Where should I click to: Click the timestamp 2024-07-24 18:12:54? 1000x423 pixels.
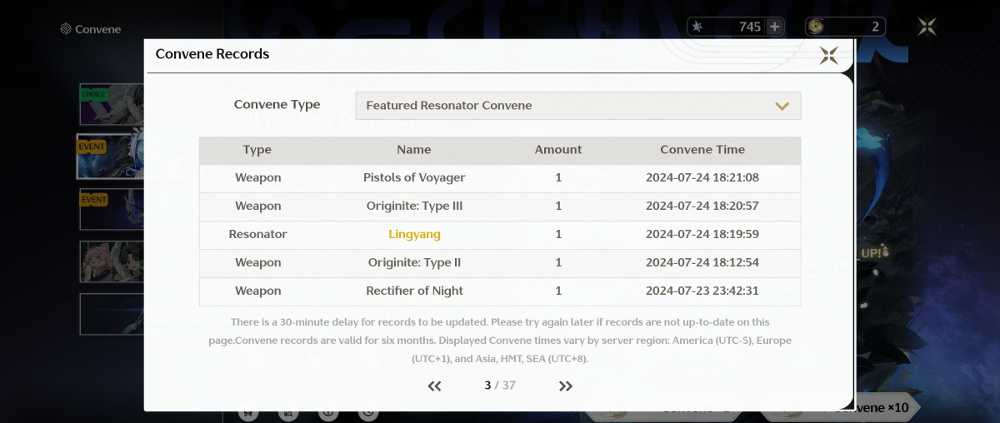pos(702,262)
